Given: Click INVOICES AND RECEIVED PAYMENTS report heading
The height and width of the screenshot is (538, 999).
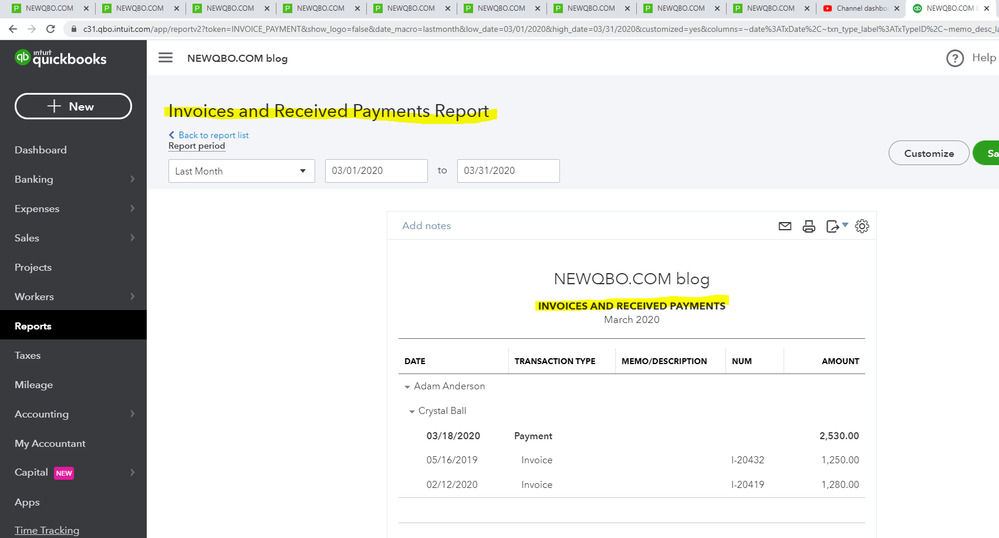Looking at the screenshot, I should 631,306.
